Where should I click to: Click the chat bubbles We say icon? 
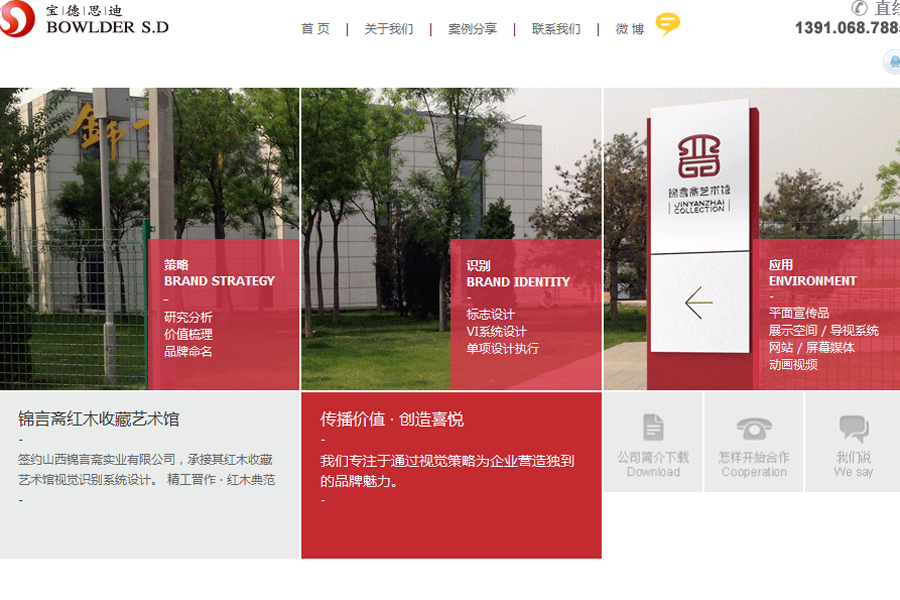pyautogui.click(x=853, y=429)
